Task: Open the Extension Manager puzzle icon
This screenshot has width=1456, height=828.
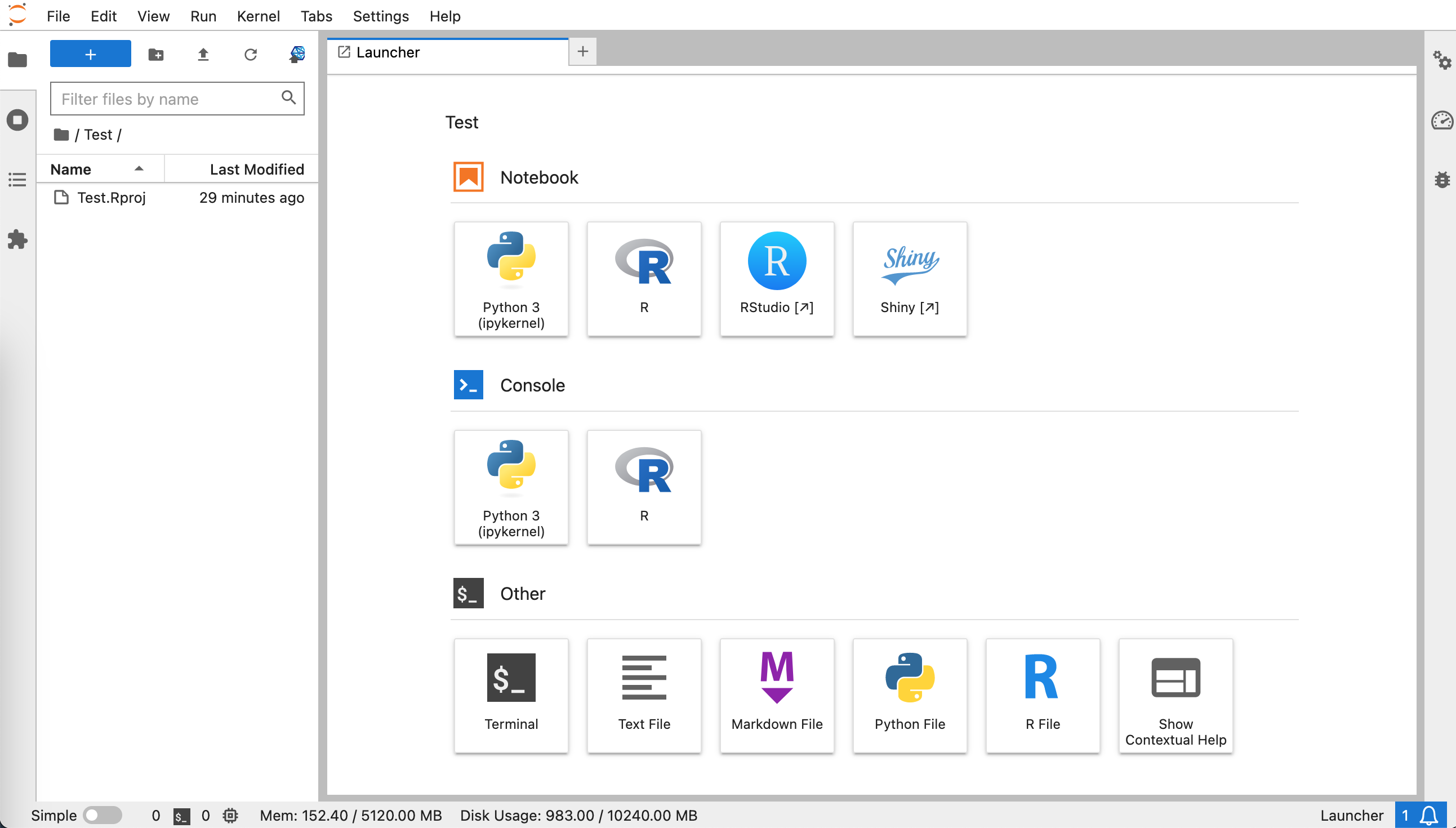Action: [17, 239]
